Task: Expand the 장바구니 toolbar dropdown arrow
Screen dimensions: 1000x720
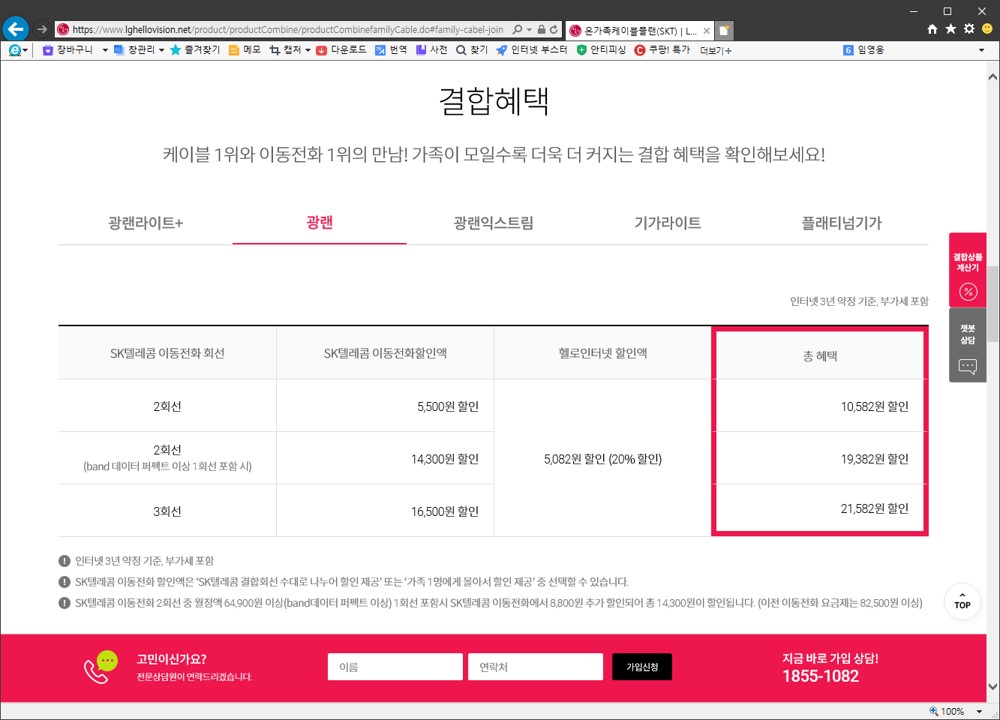Action: pyautogui.click(x=105, y=50)
